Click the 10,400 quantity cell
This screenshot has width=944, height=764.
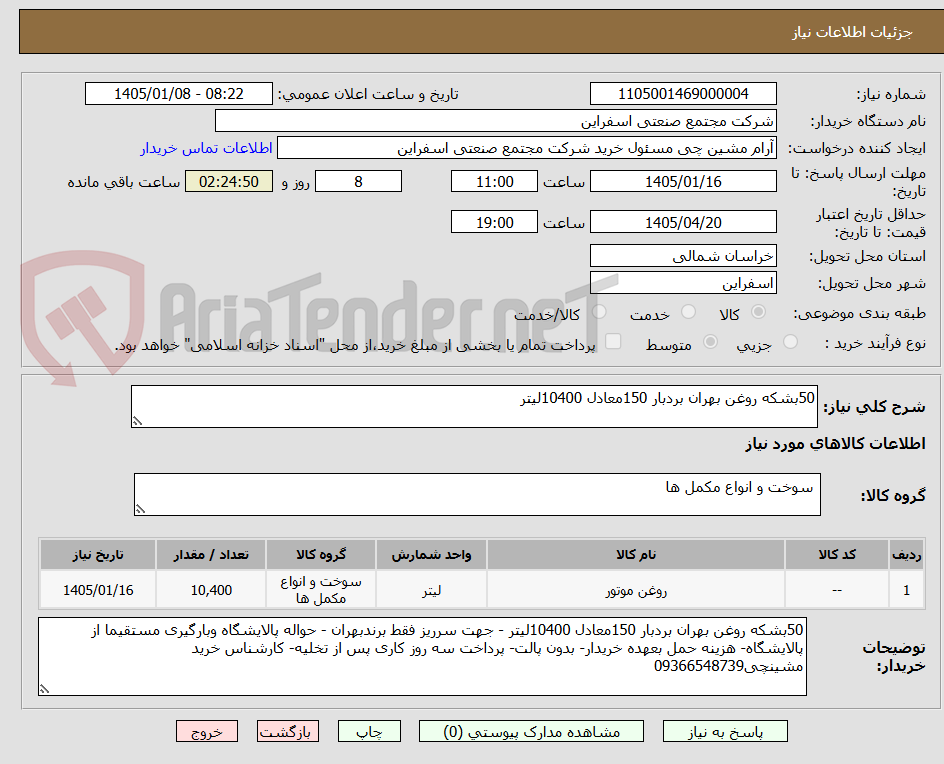tap(211, 590)
